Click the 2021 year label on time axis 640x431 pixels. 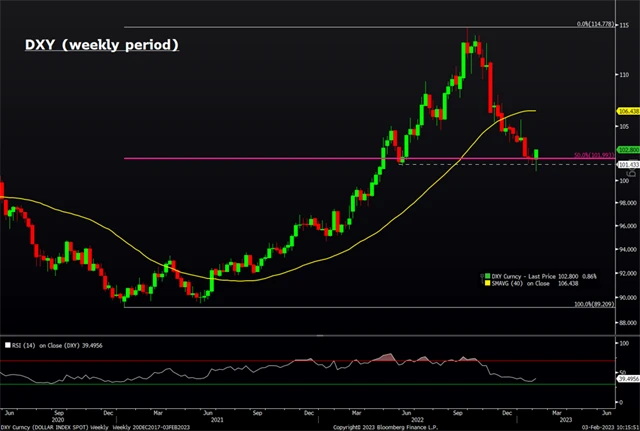(x=217, y=420)
